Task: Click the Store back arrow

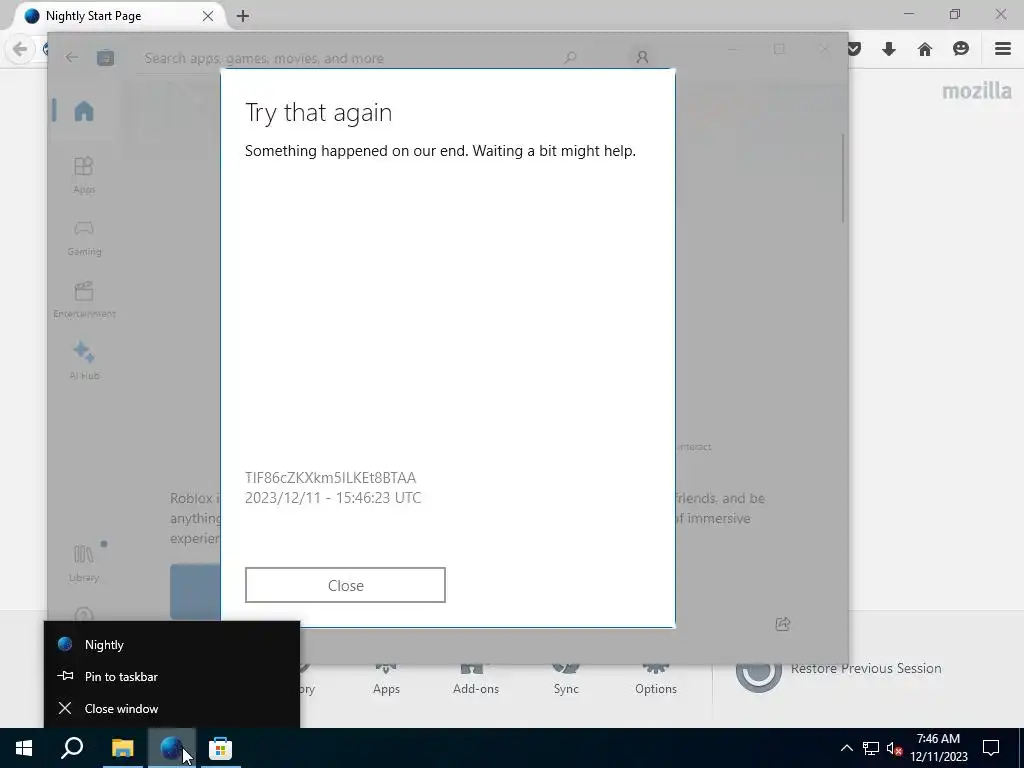Action: 72,57
